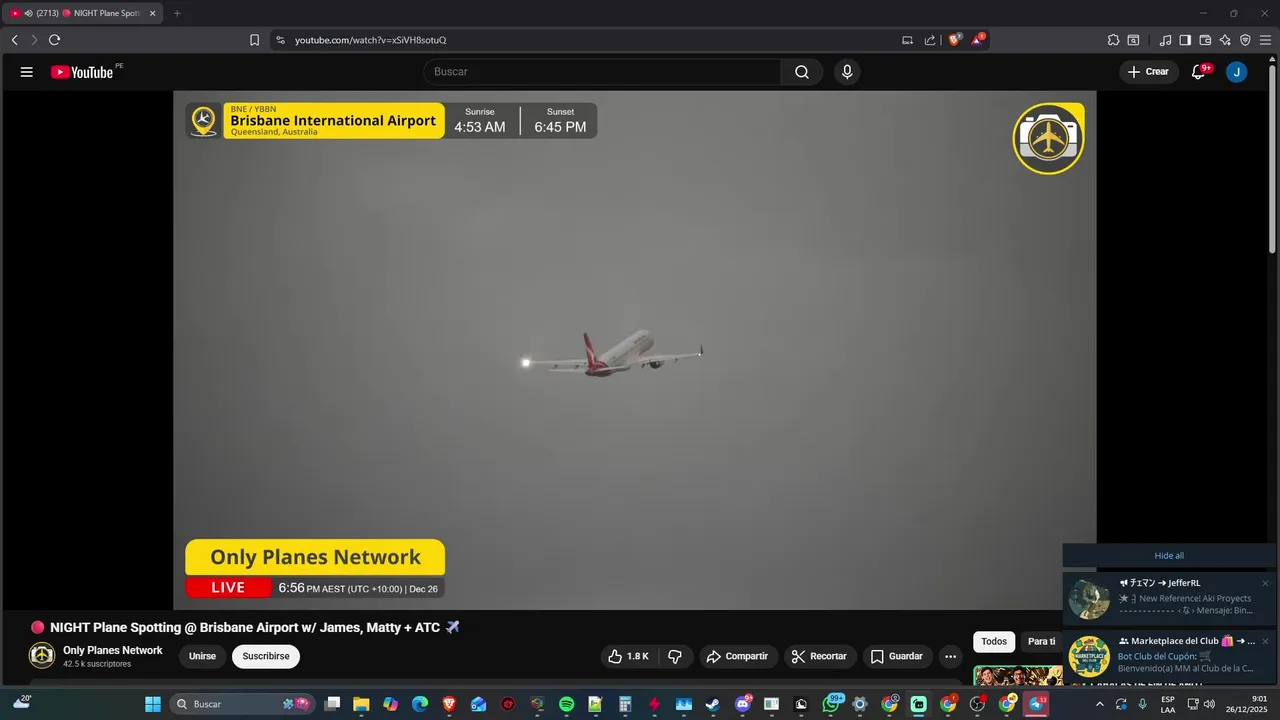Click the camera plane logo on video
This screenshot has height=720, width=1280.
(x=1048, y=139)
